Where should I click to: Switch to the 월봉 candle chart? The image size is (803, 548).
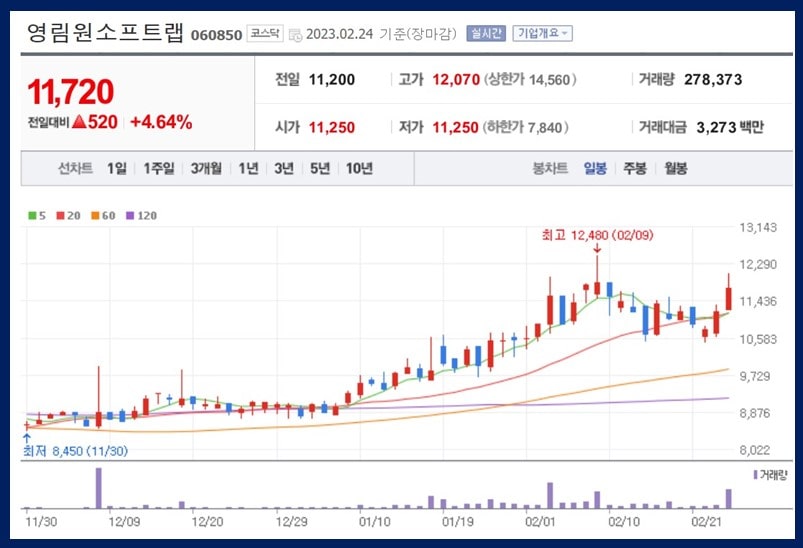[x=675, y=168]
